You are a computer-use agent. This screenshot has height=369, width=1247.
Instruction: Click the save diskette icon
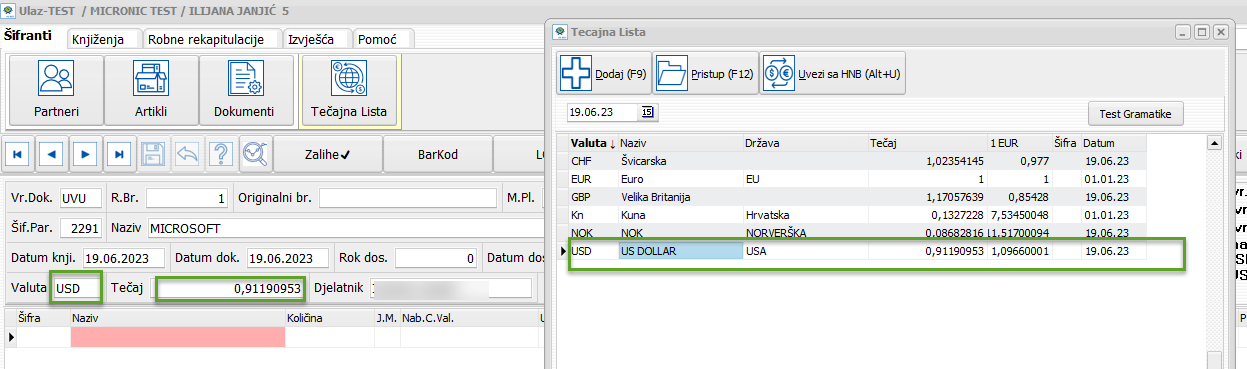153,154
